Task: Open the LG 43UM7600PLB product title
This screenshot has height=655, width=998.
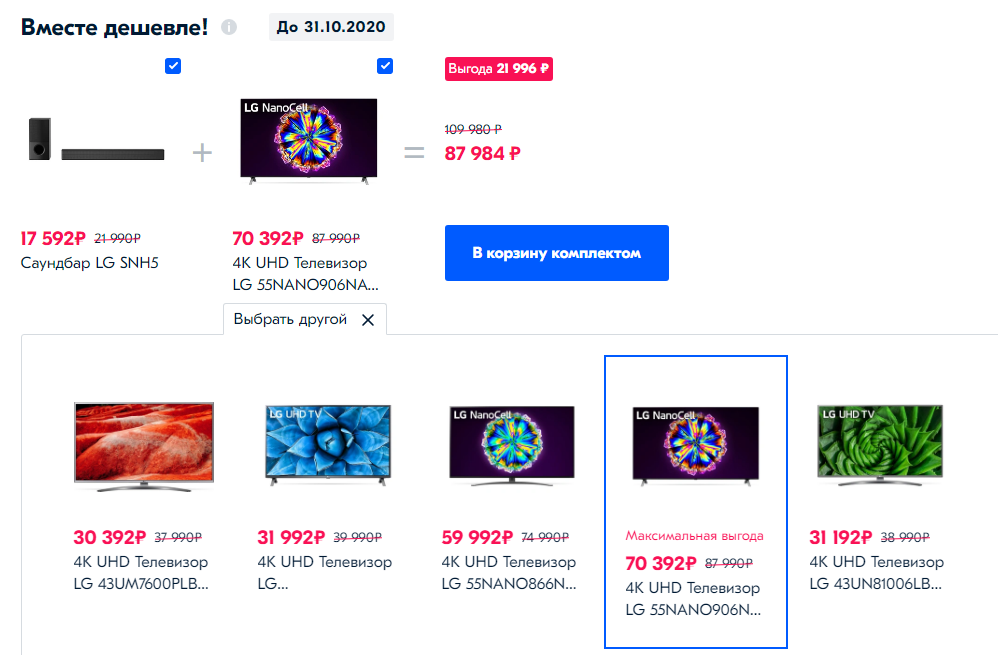Action: pyautogui.click(x=141, y=573)
